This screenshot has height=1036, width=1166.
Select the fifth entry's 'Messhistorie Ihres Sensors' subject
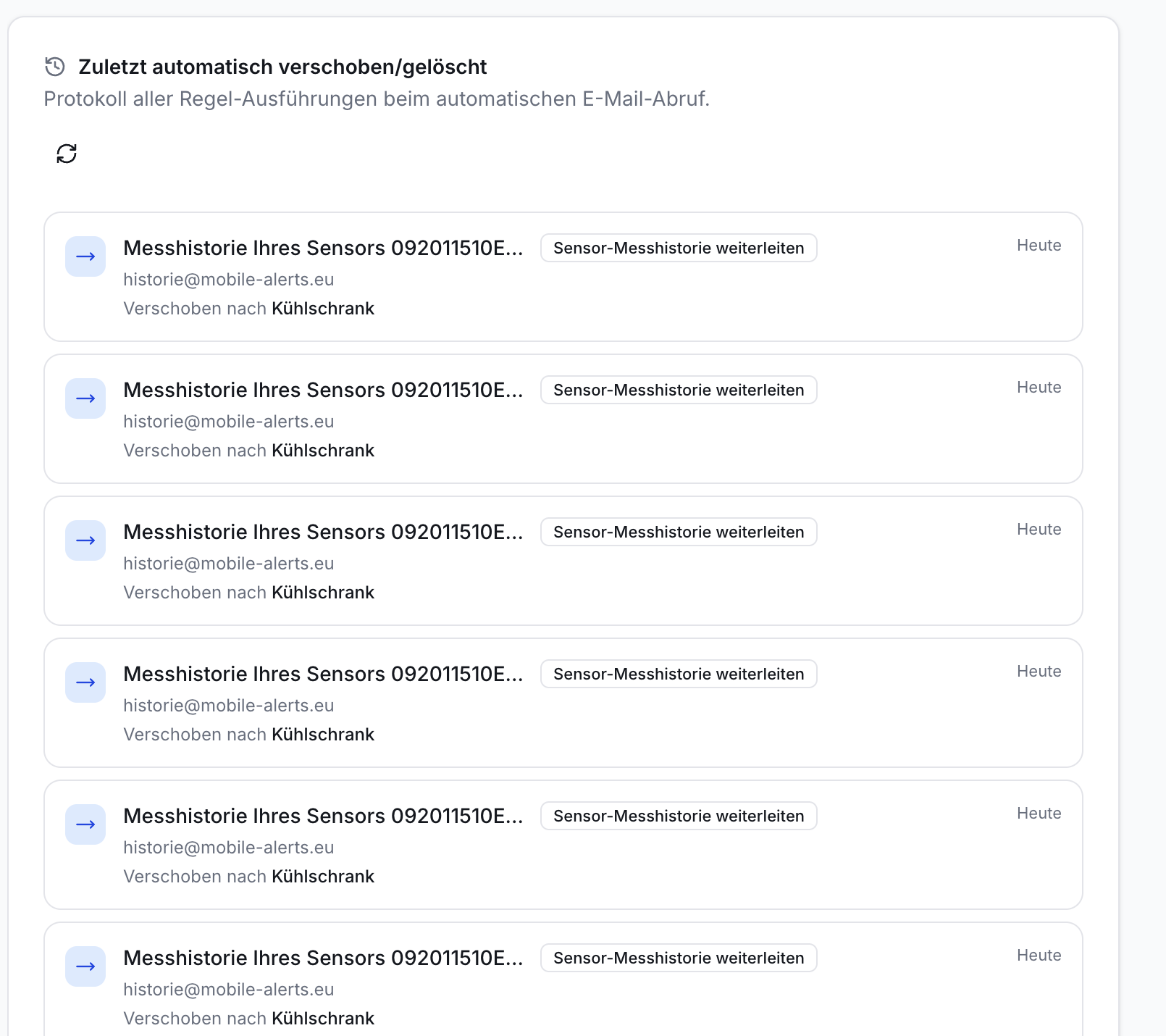point(323,816)
